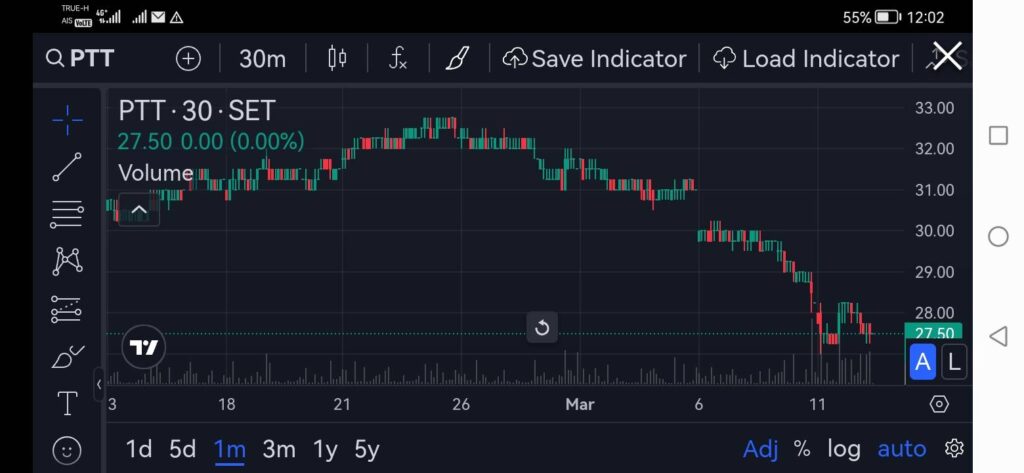The height and width of the screenshot is (473, 1024).
Task: Enable percent scale mode
Action: (x=802, y=449)
